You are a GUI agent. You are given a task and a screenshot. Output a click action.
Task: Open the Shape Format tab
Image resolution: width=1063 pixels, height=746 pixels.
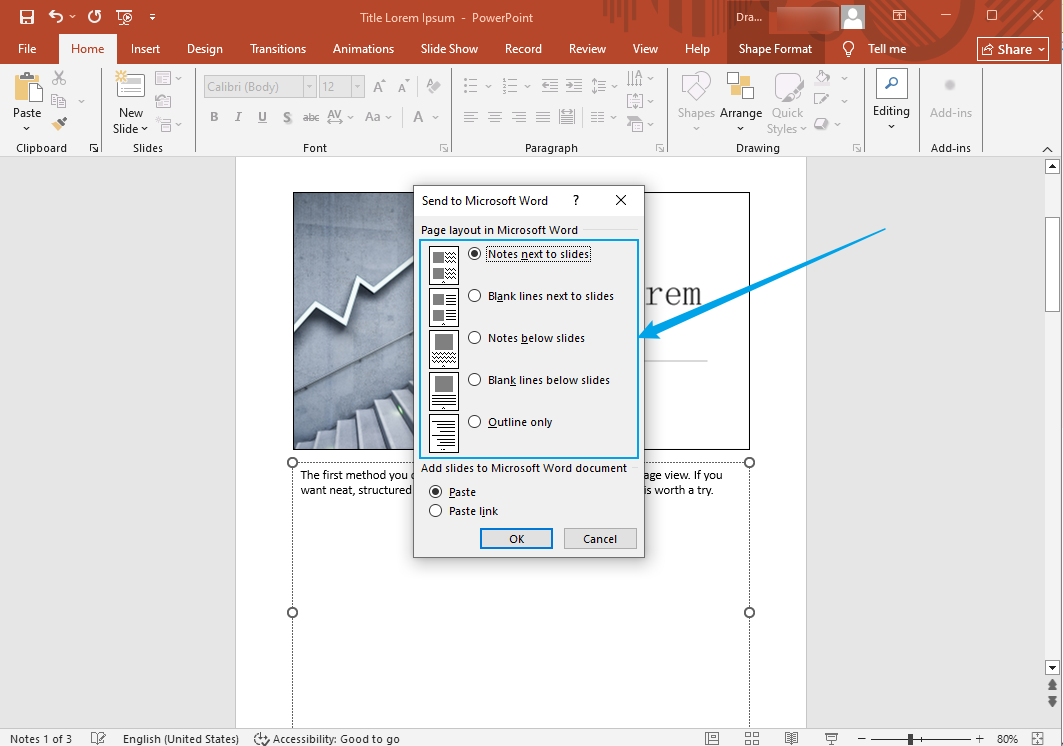774,48
